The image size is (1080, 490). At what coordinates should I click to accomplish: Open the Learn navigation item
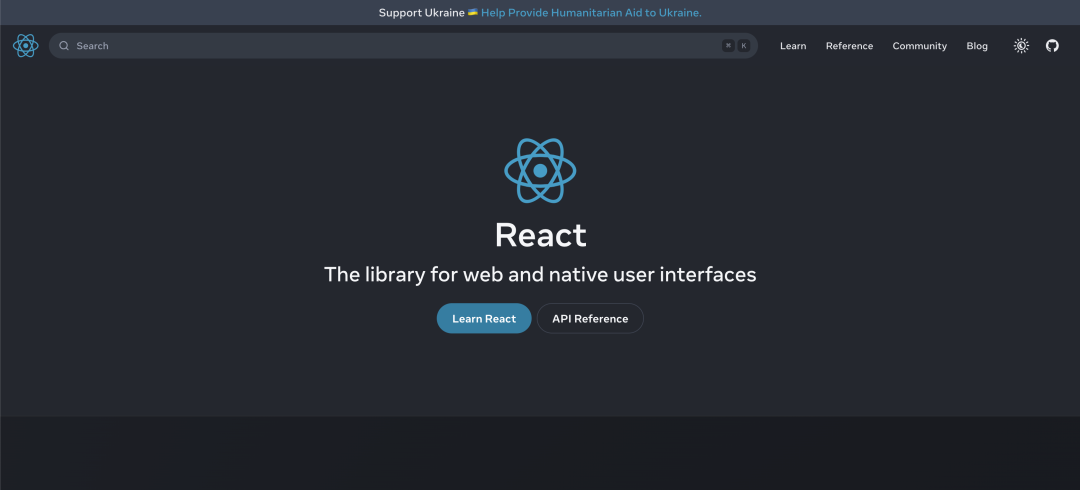(x=793, y=45)
